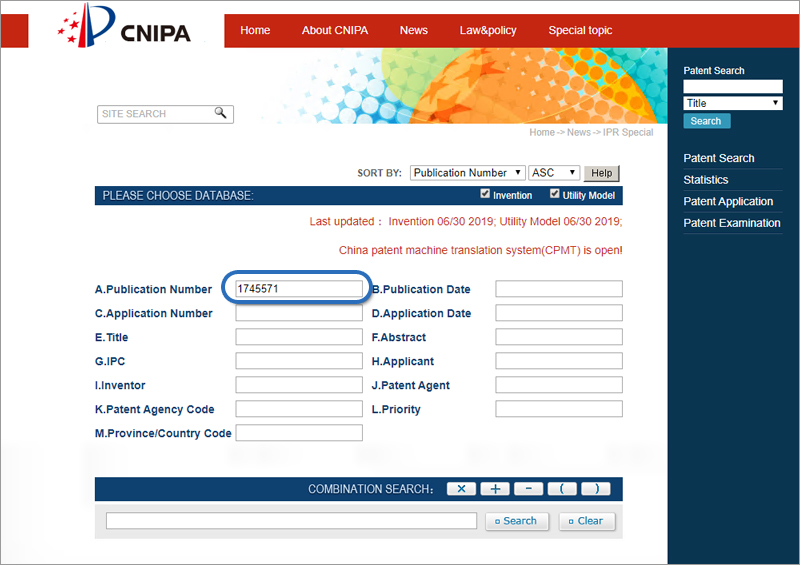Click the Patent Agent input field
This screenshot has width=800, height=565.
point(559,385)
